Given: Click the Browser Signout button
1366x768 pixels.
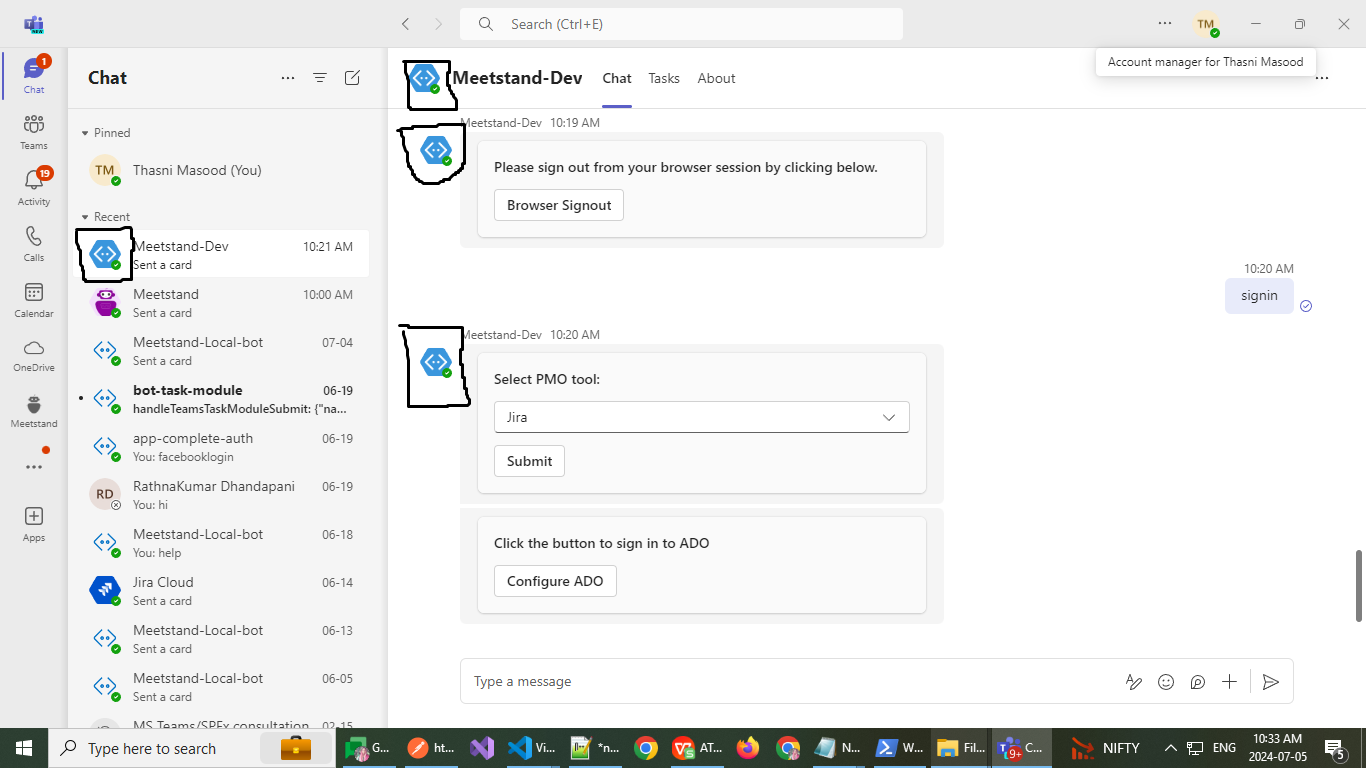Looking at the screenshot, I should pos(559,205).
